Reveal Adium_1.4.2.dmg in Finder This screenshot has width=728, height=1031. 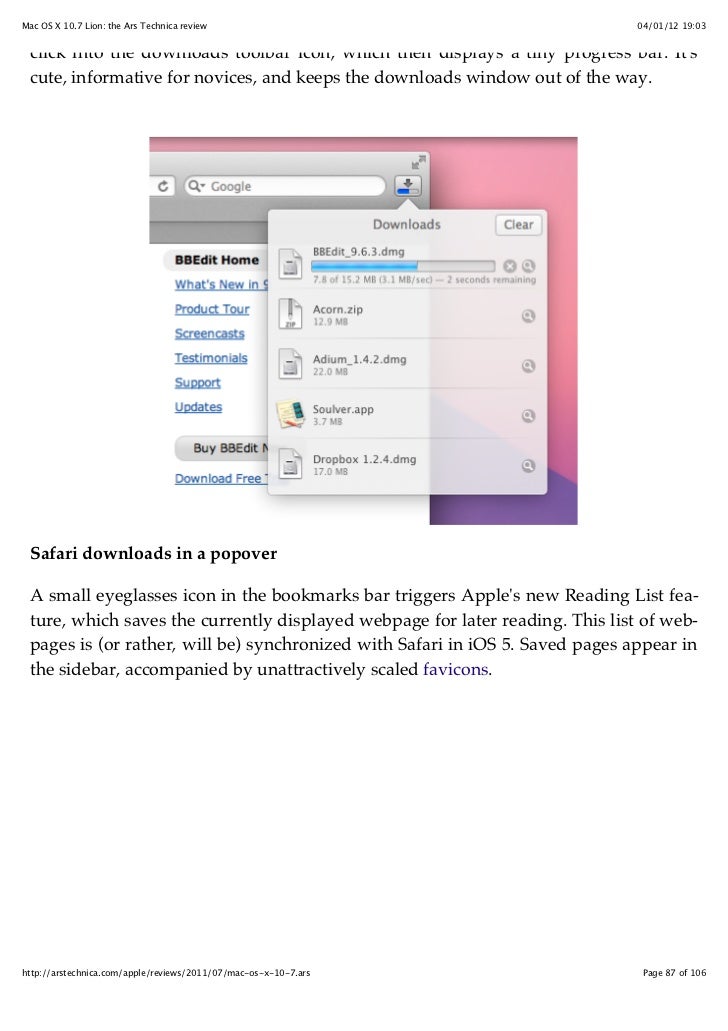(x=528, y=366)
